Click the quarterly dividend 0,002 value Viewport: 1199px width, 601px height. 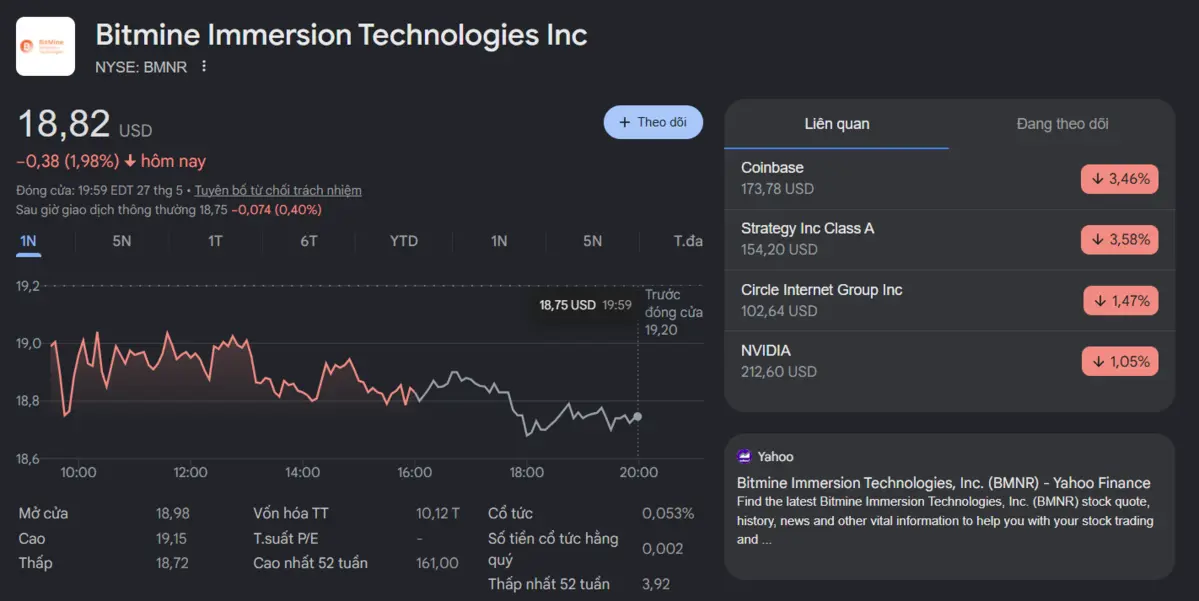point(662,548)
